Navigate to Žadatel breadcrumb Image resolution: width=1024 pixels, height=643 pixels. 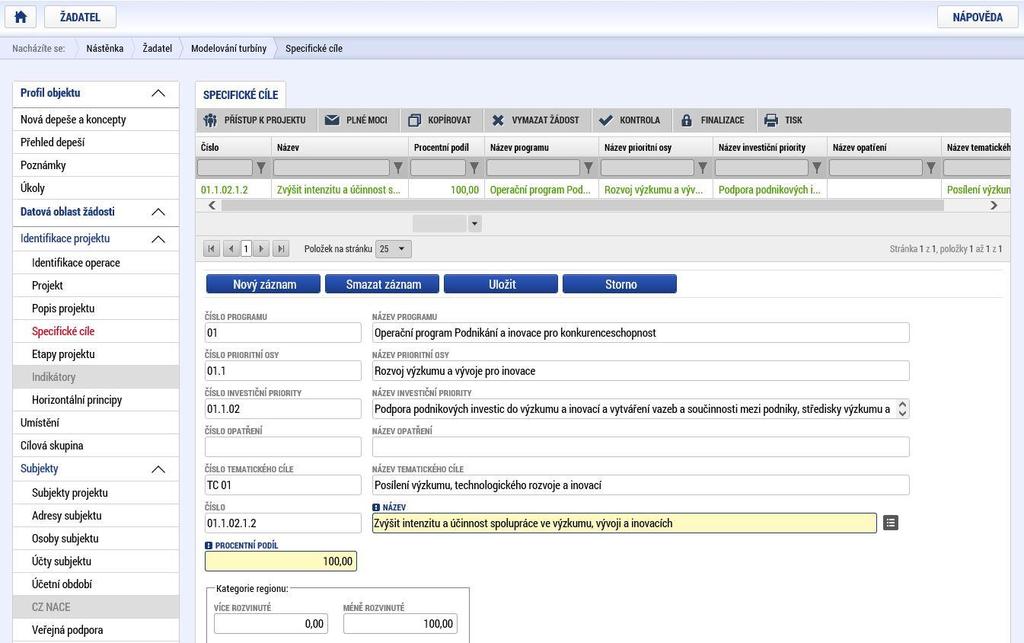157,48
